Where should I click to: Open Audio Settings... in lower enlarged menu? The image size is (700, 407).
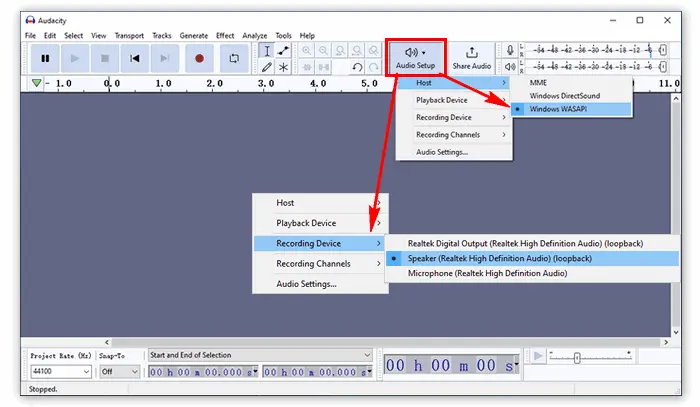click(x=321, y=284)
